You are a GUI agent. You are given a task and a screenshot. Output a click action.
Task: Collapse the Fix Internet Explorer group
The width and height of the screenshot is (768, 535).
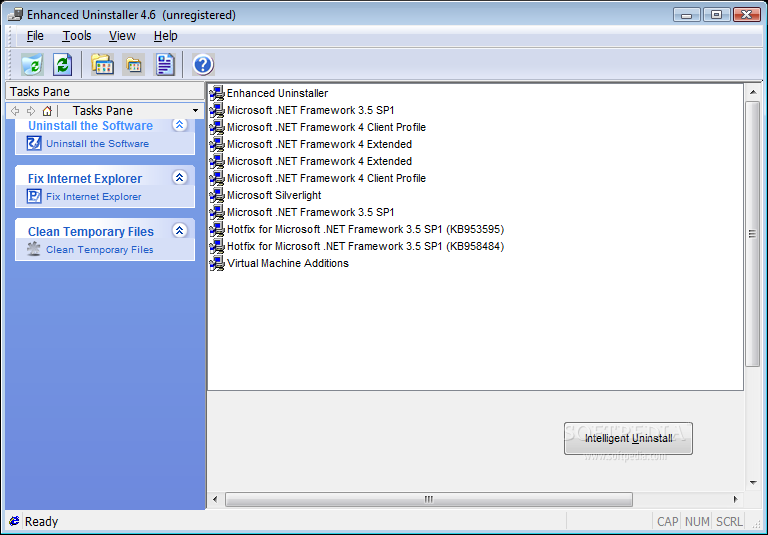point(179,177)
